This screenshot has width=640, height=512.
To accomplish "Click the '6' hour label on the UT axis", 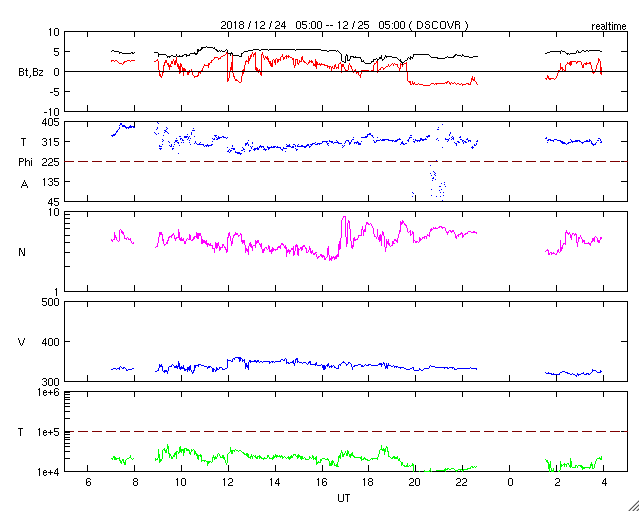I will tap(88, 483).
